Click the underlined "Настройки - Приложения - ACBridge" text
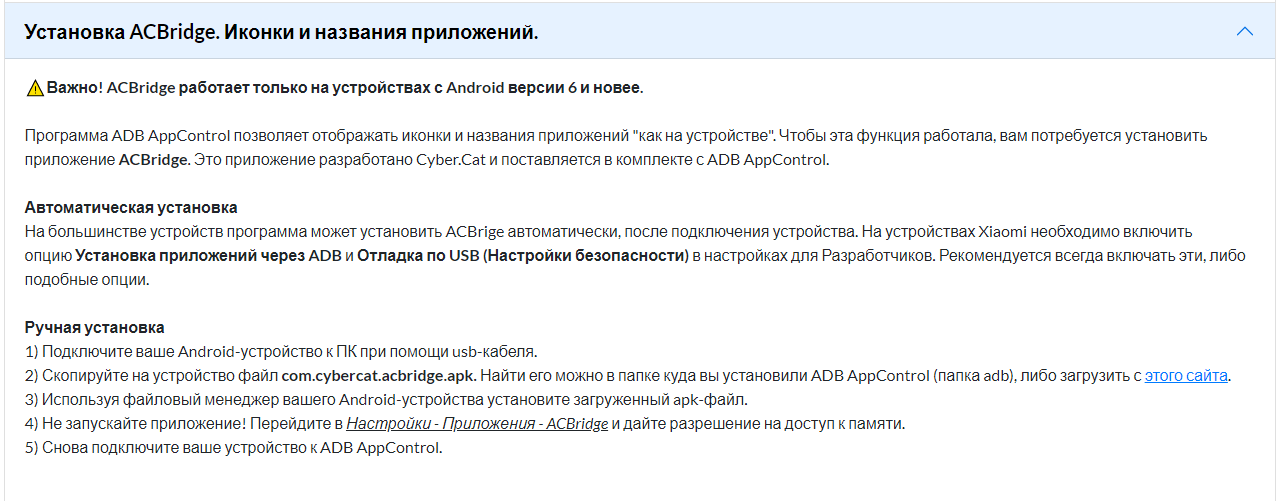This screenshot has width=1279, height=501. coord(477,424)
